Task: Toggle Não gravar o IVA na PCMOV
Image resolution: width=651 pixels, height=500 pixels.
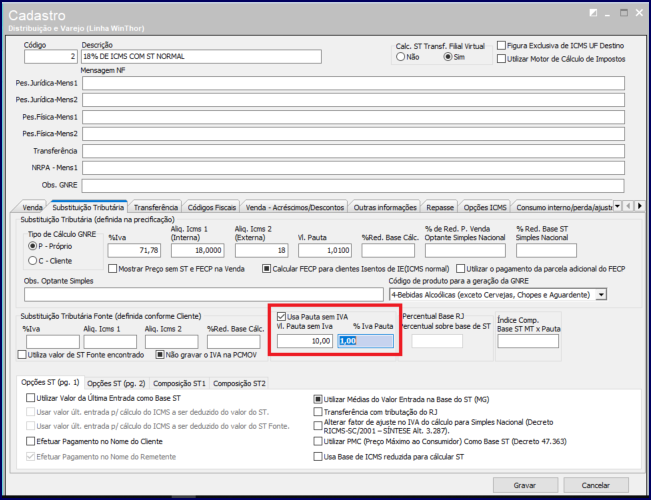Action: [160, 355]
